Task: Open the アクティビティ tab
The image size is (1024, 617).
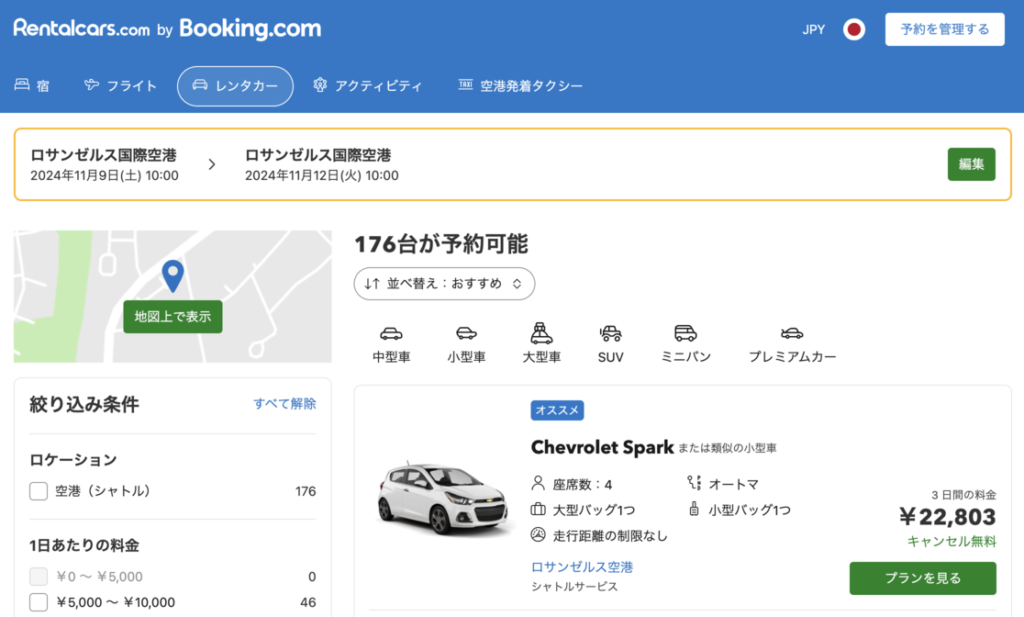Action: click(367, 86)
